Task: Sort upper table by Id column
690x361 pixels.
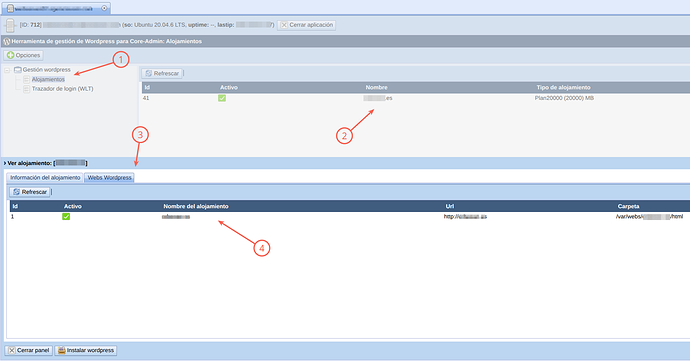Action: click(x=147, y=87)
